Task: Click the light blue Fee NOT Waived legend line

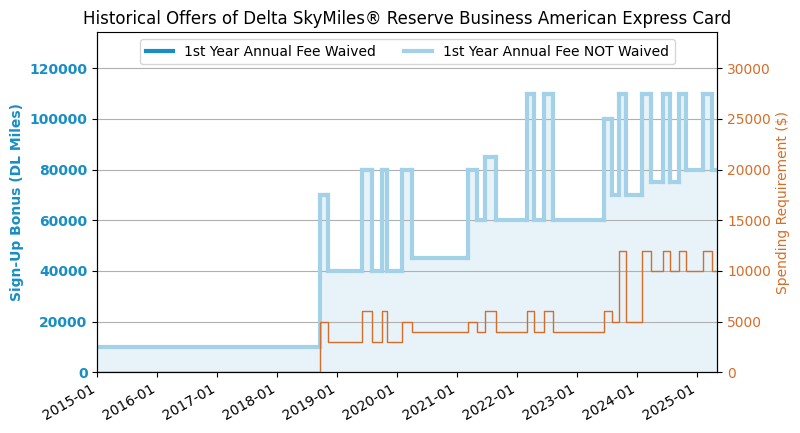Action: pos(419,51)
